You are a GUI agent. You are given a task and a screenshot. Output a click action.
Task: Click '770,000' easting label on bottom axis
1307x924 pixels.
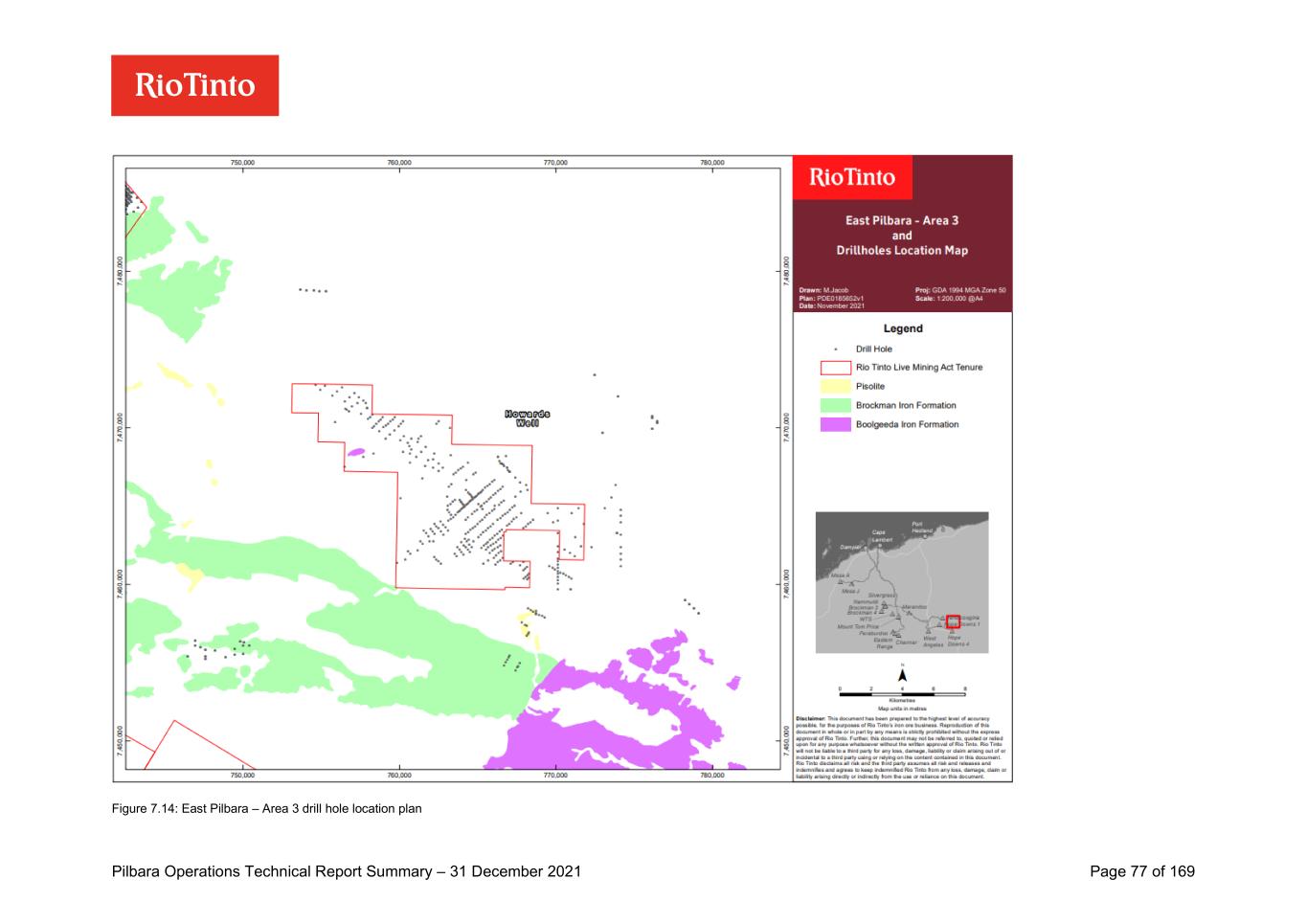pyautogui.click(x=555, y=776)
